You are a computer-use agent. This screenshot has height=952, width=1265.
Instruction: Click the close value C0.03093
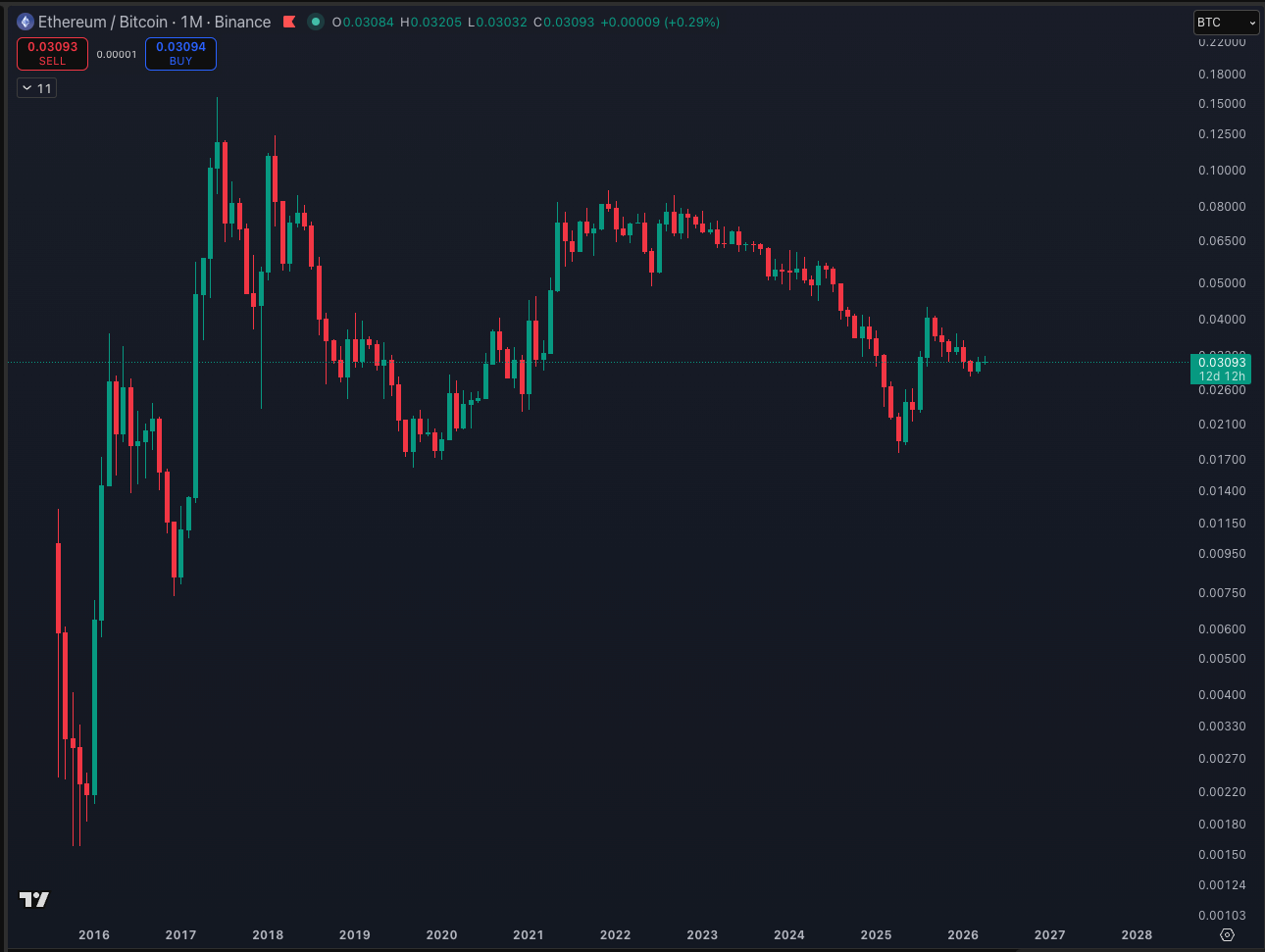(x=564, y=22)
